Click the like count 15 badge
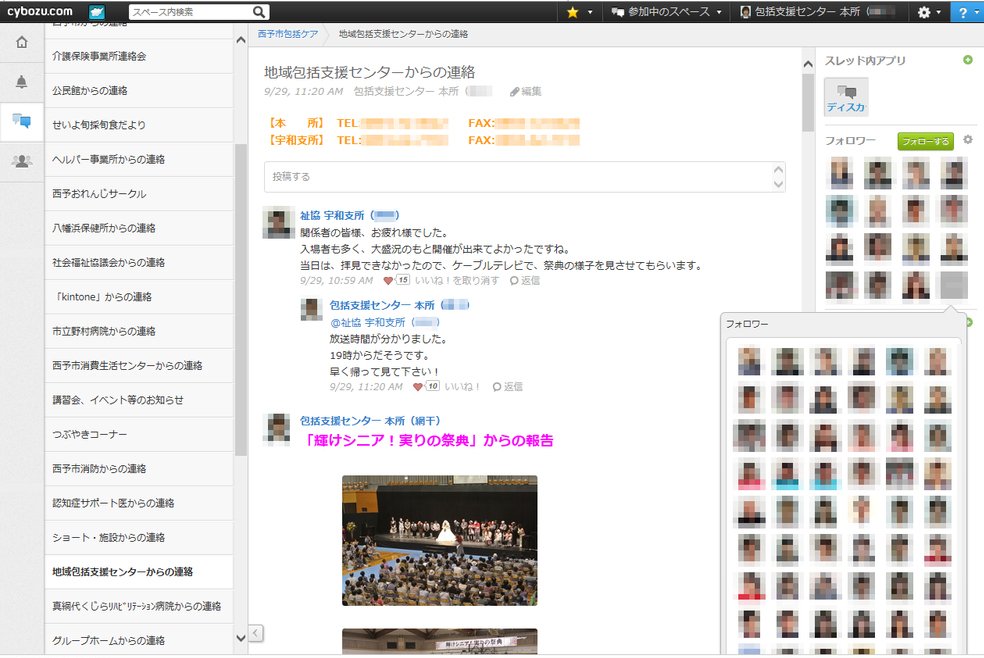 point(403,280)
